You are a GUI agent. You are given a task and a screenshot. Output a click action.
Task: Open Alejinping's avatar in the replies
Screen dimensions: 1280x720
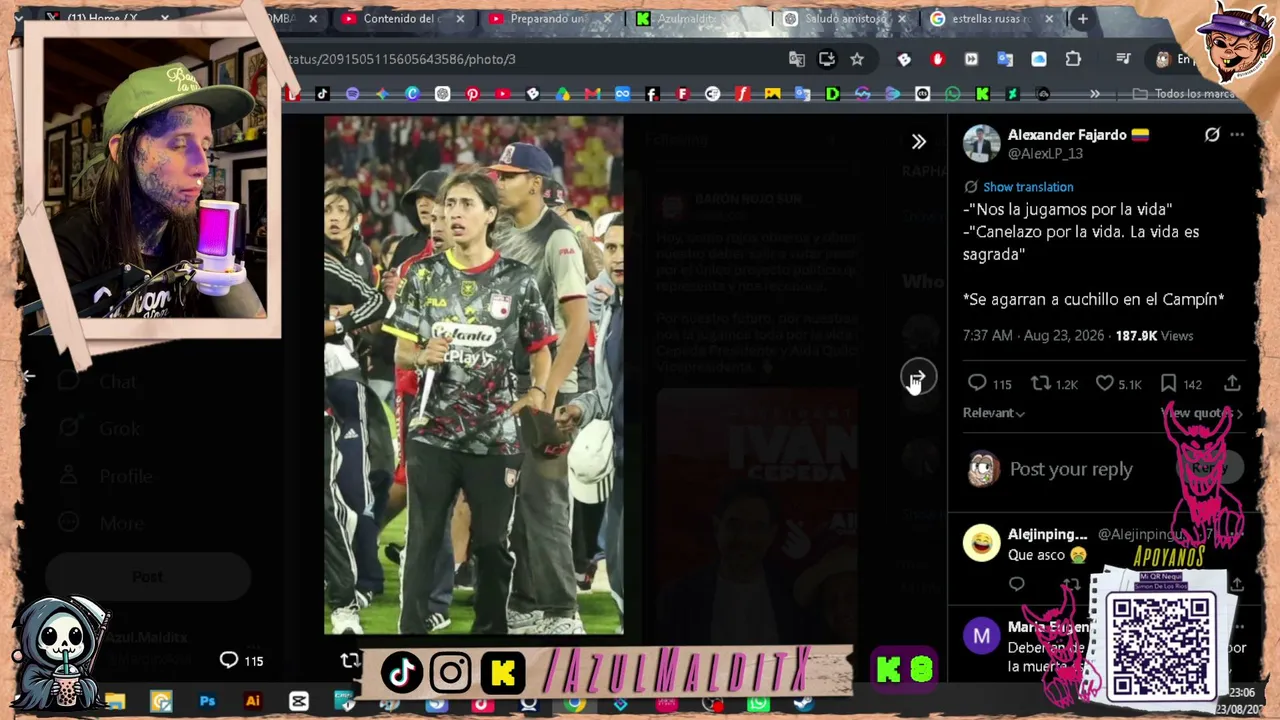(981, 542)
